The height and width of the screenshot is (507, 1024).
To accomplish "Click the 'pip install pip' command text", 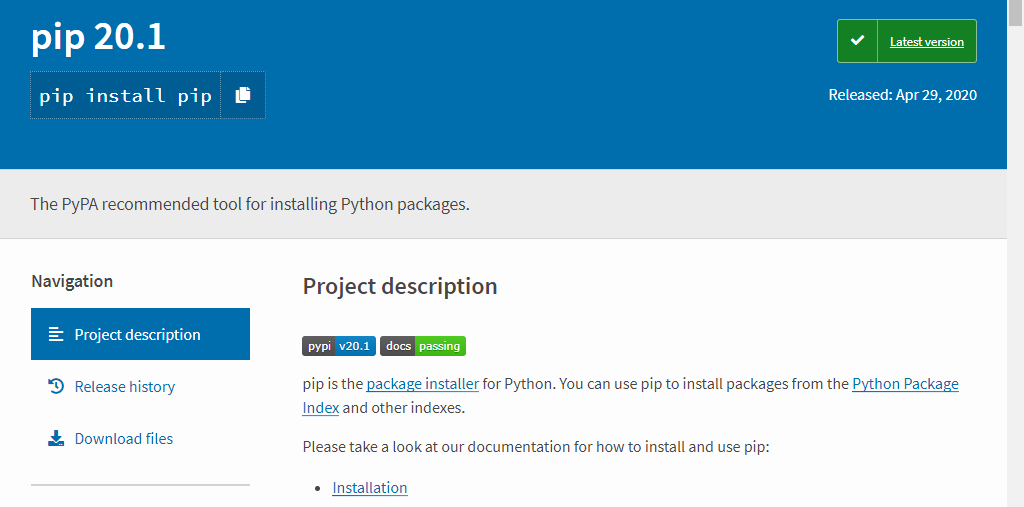I will [125, 96].
